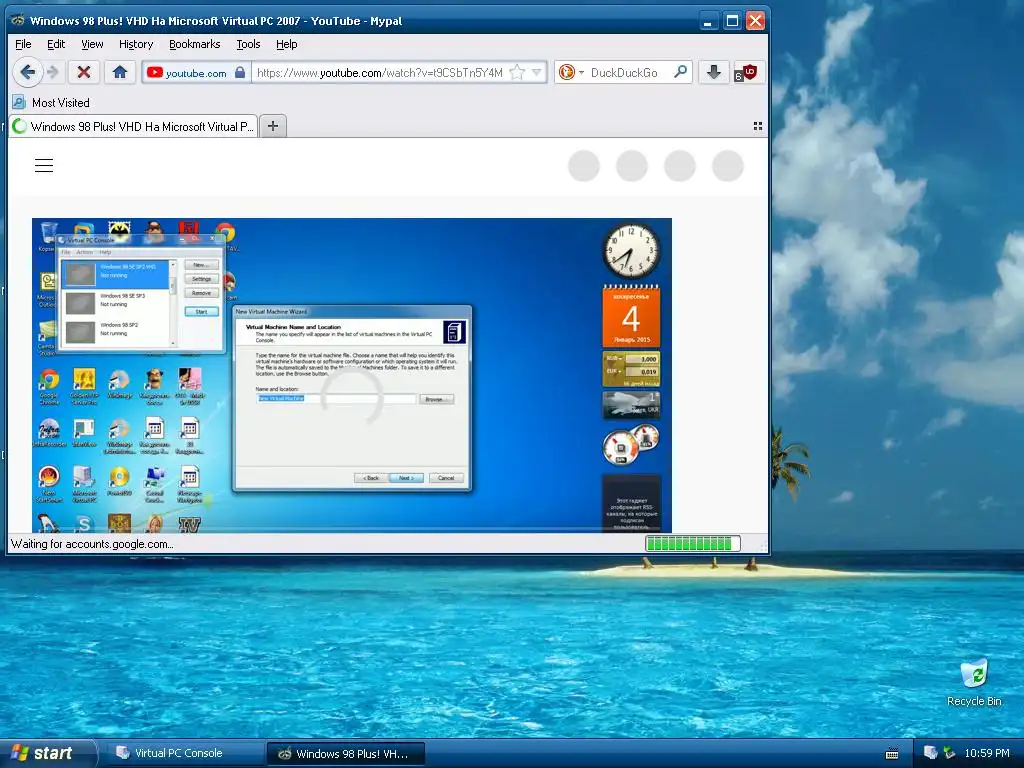Open the Home page icon

tap(120, 72)
